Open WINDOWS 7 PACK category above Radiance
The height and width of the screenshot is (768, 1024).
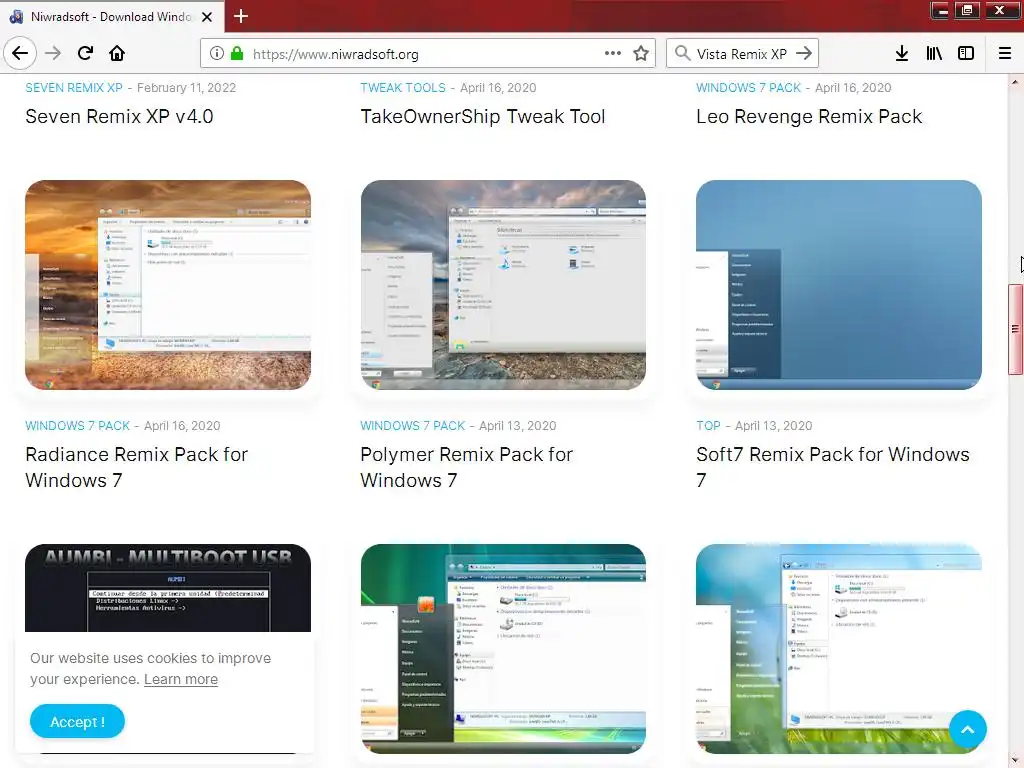(x=77, y=426)
